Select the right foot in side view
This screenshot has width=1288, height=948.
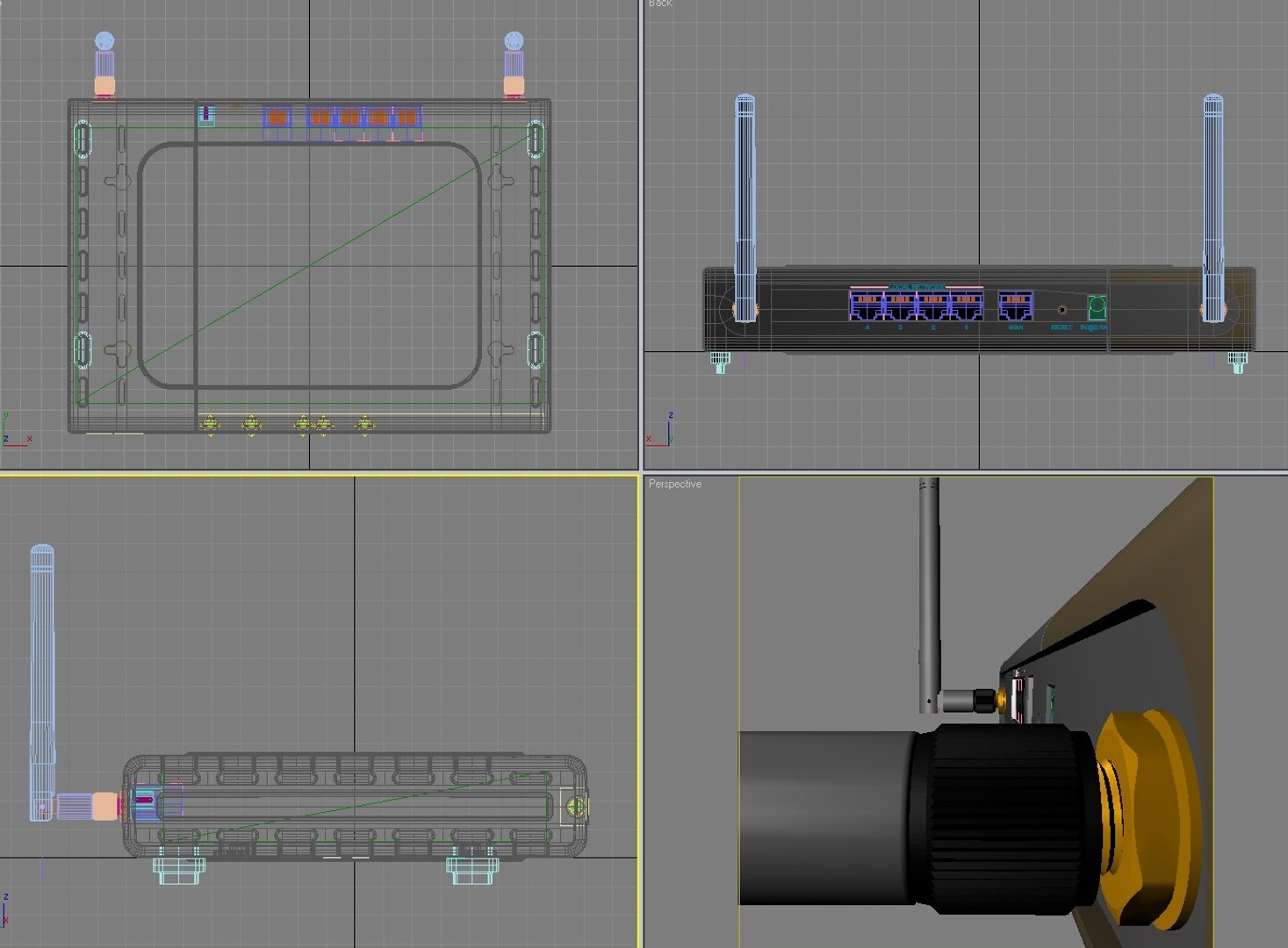point(472,870)
